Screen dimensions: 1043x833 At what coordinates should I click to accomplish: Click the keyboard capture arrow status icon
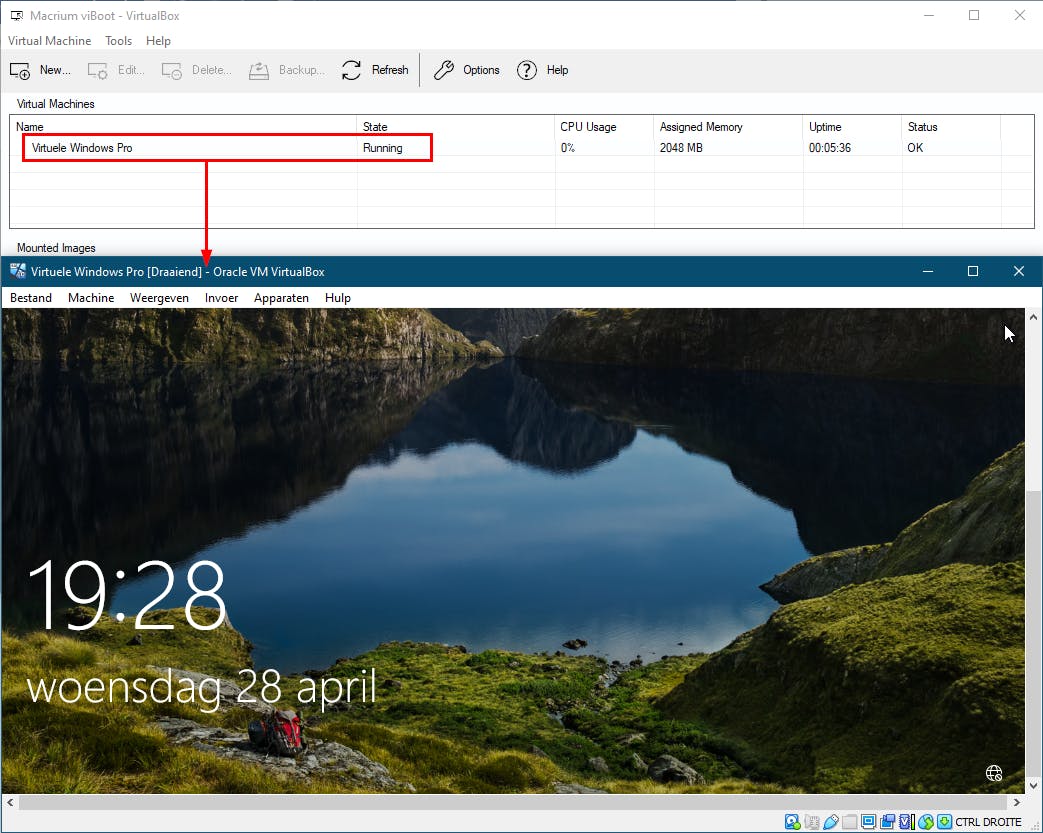click(945, 822)
